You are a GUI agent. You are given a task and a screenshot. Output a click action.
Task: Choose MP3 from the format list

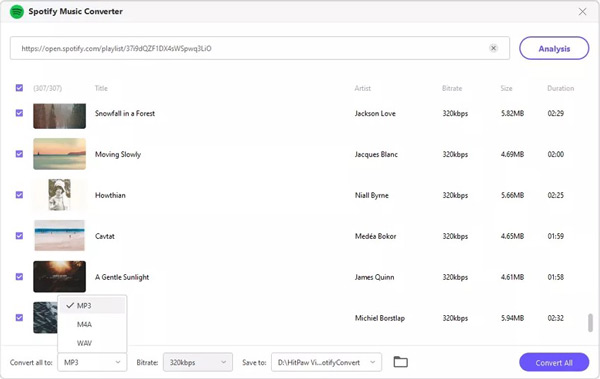point(92,305)
